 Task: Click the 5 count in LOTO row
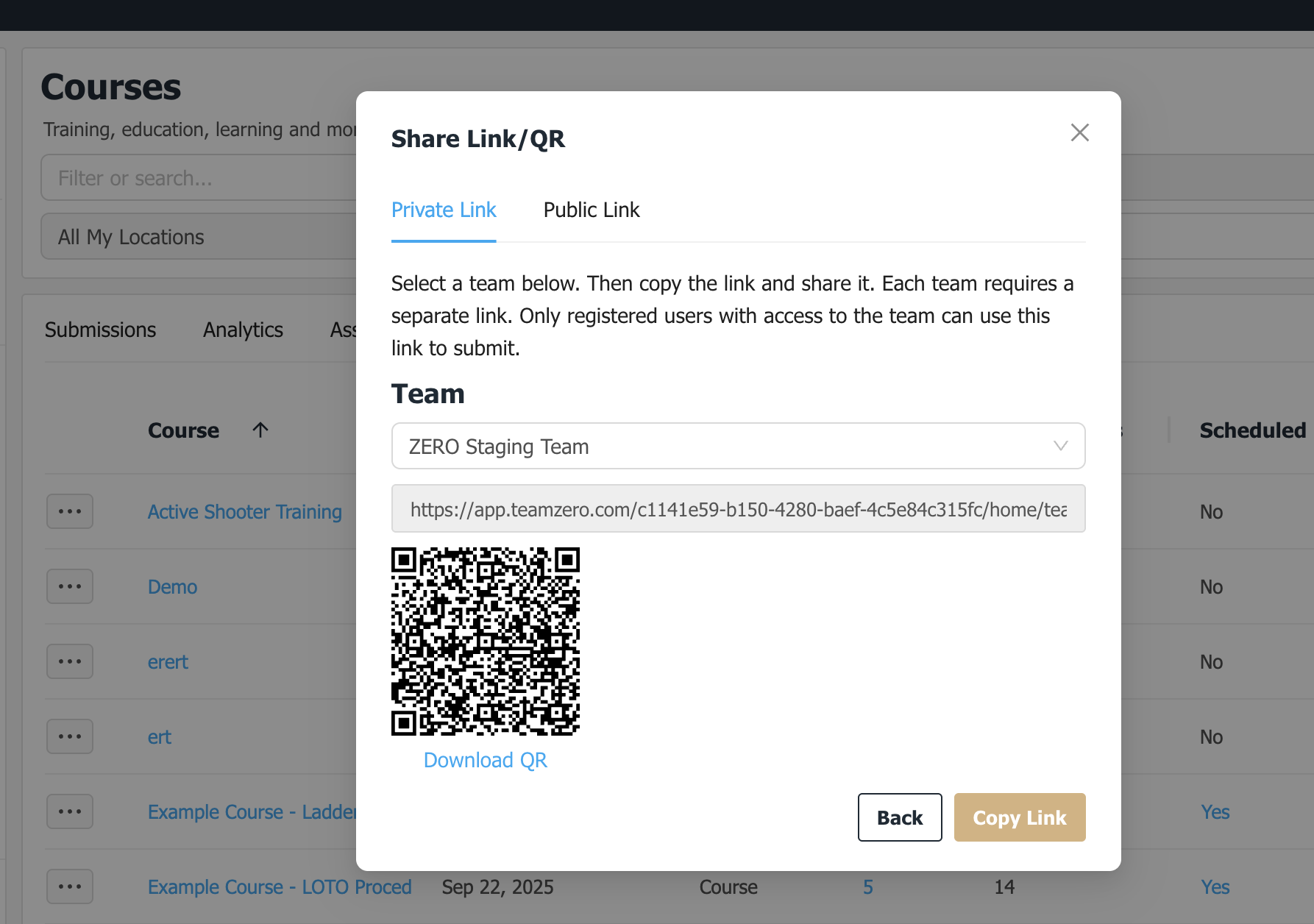pyautogui.click(x=868, y=887)
